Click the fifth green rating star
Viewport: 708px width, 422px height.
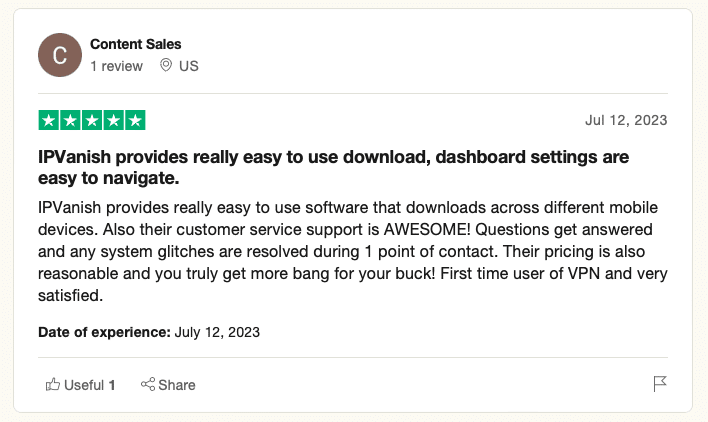pyautogui.click(x=135, y=120)
